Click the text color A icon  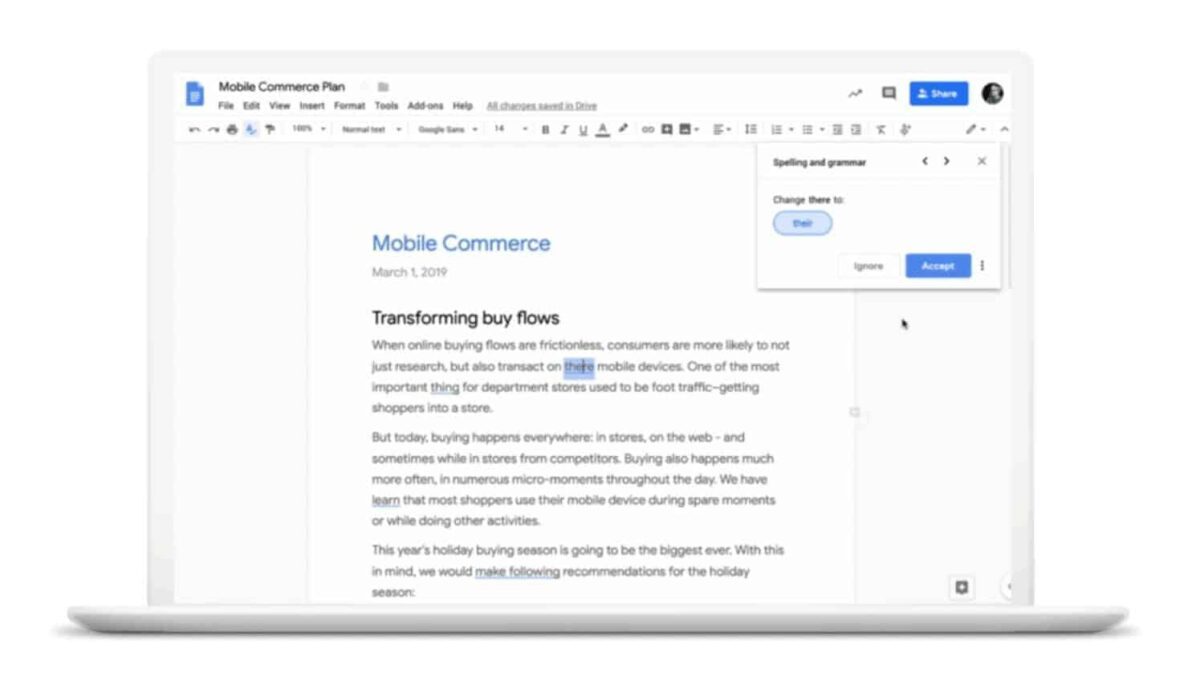[602, 129]
